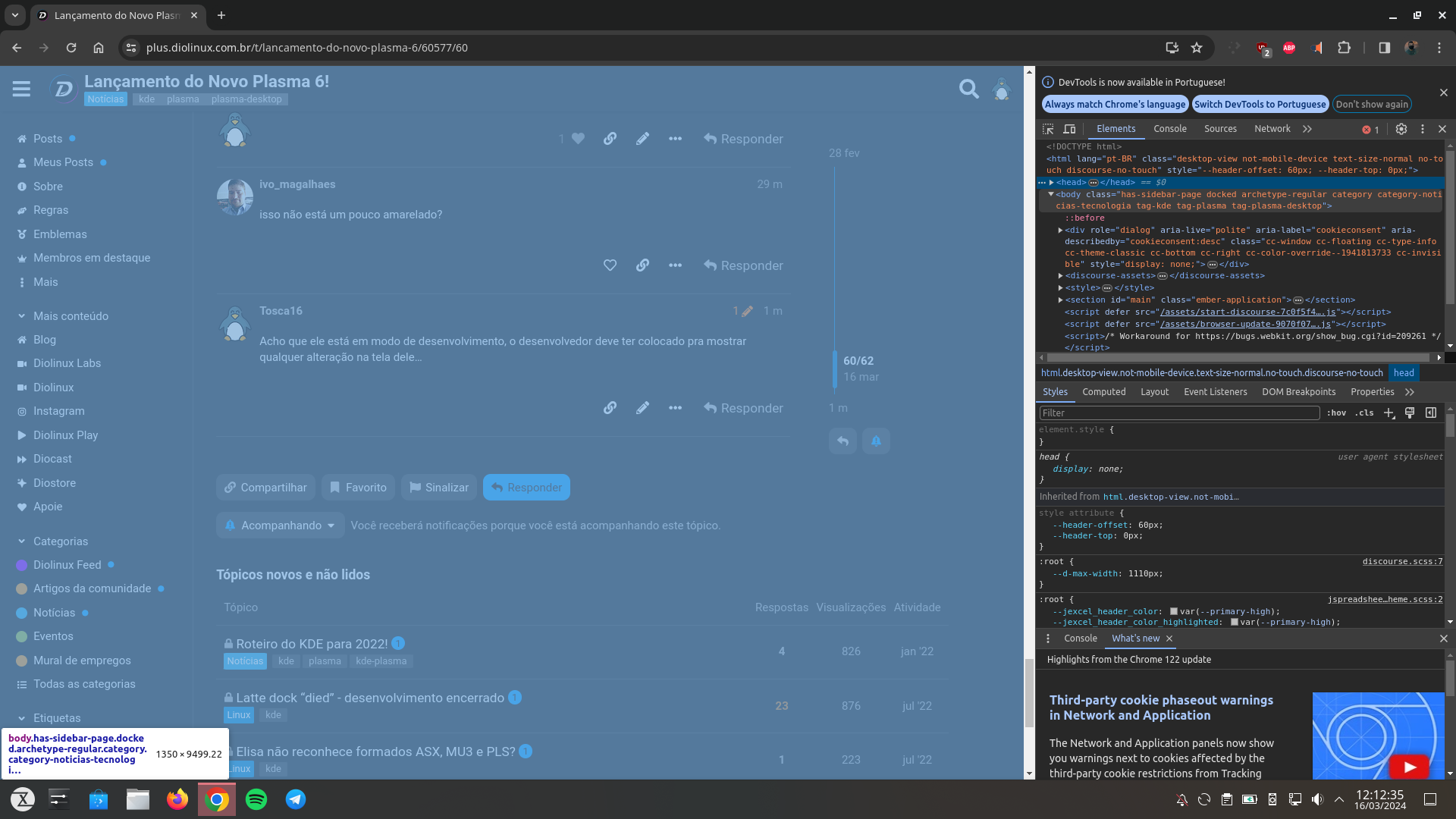Click the --jexcel_header_color color swatch
Viewport: 1456px width, 819px height.
tap(1173, 611)
